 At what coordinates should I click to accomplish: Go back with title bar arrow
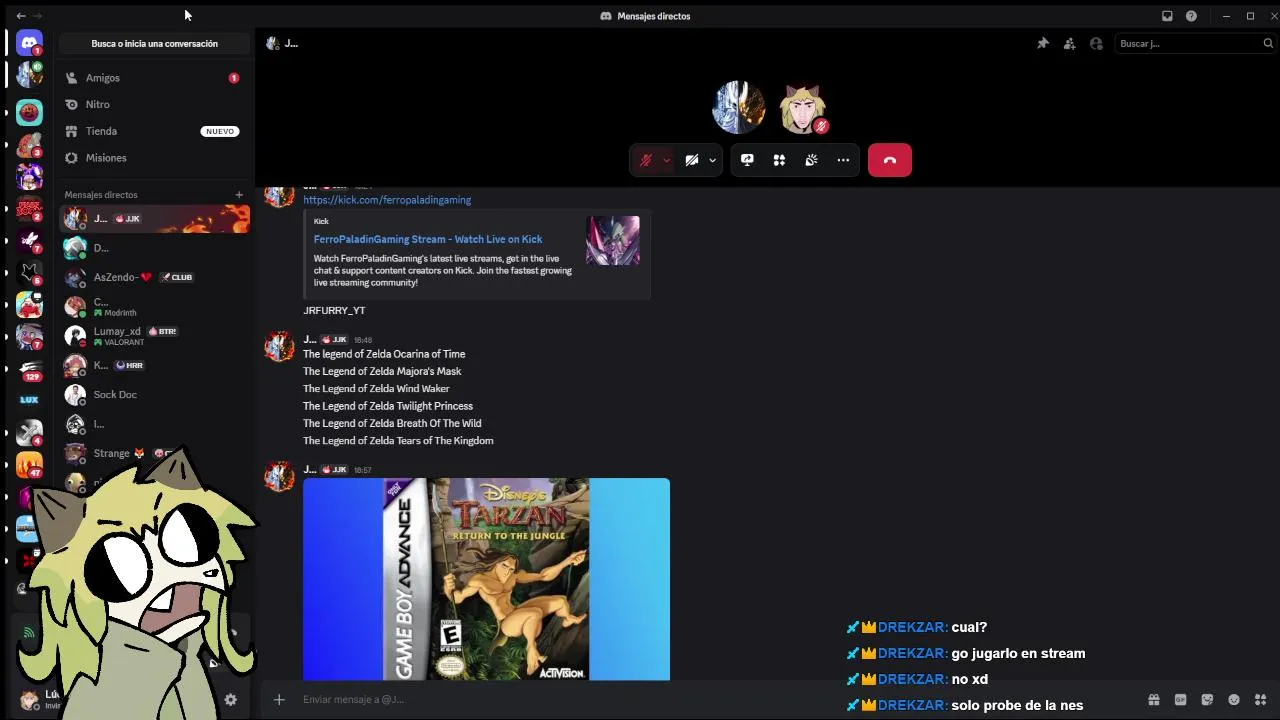pos(21,16)
